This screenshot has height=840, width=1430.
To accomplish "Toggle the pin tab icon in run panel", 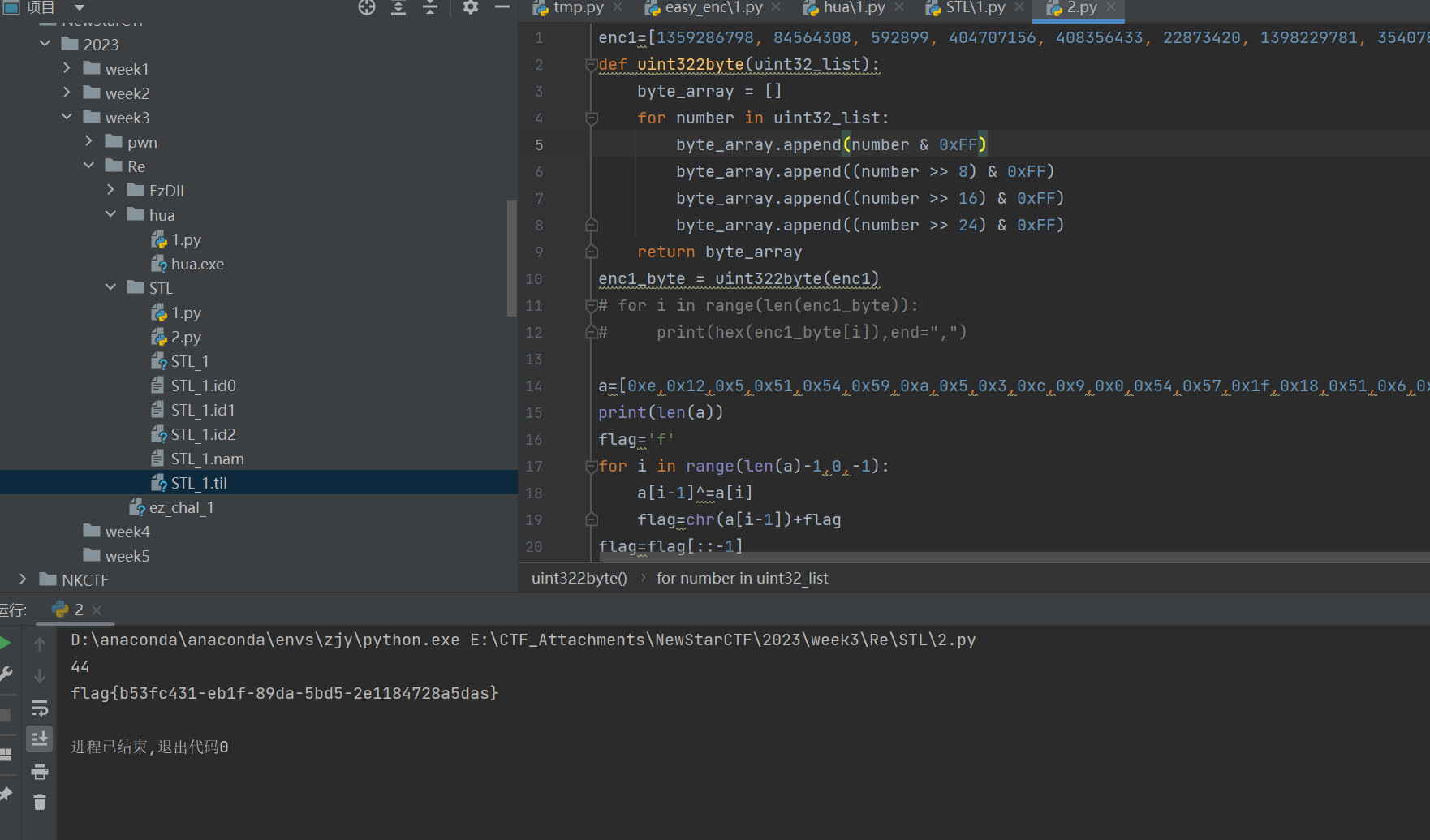I will point(6,793).
